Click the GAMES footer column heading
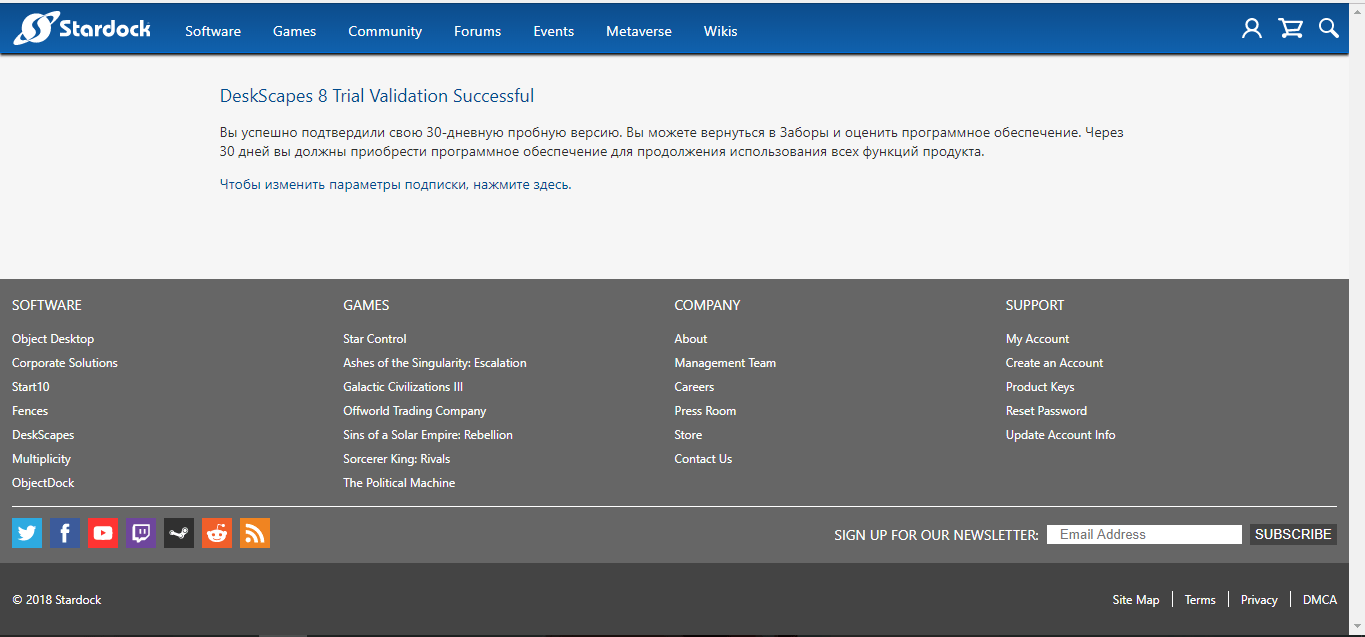This screenshot has width=1365, height=637. [x=366, y=305]
